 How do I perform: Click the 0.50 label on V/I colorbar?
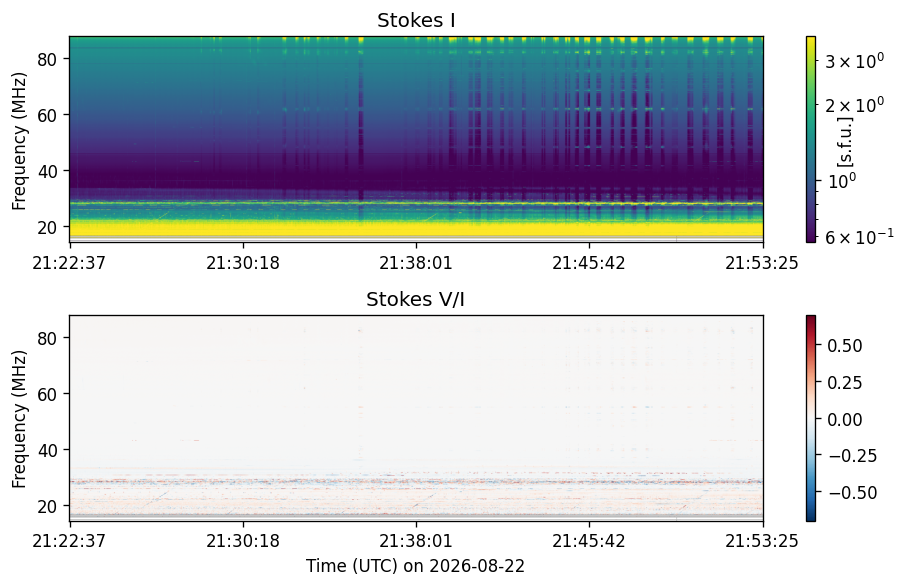point(845,345)
